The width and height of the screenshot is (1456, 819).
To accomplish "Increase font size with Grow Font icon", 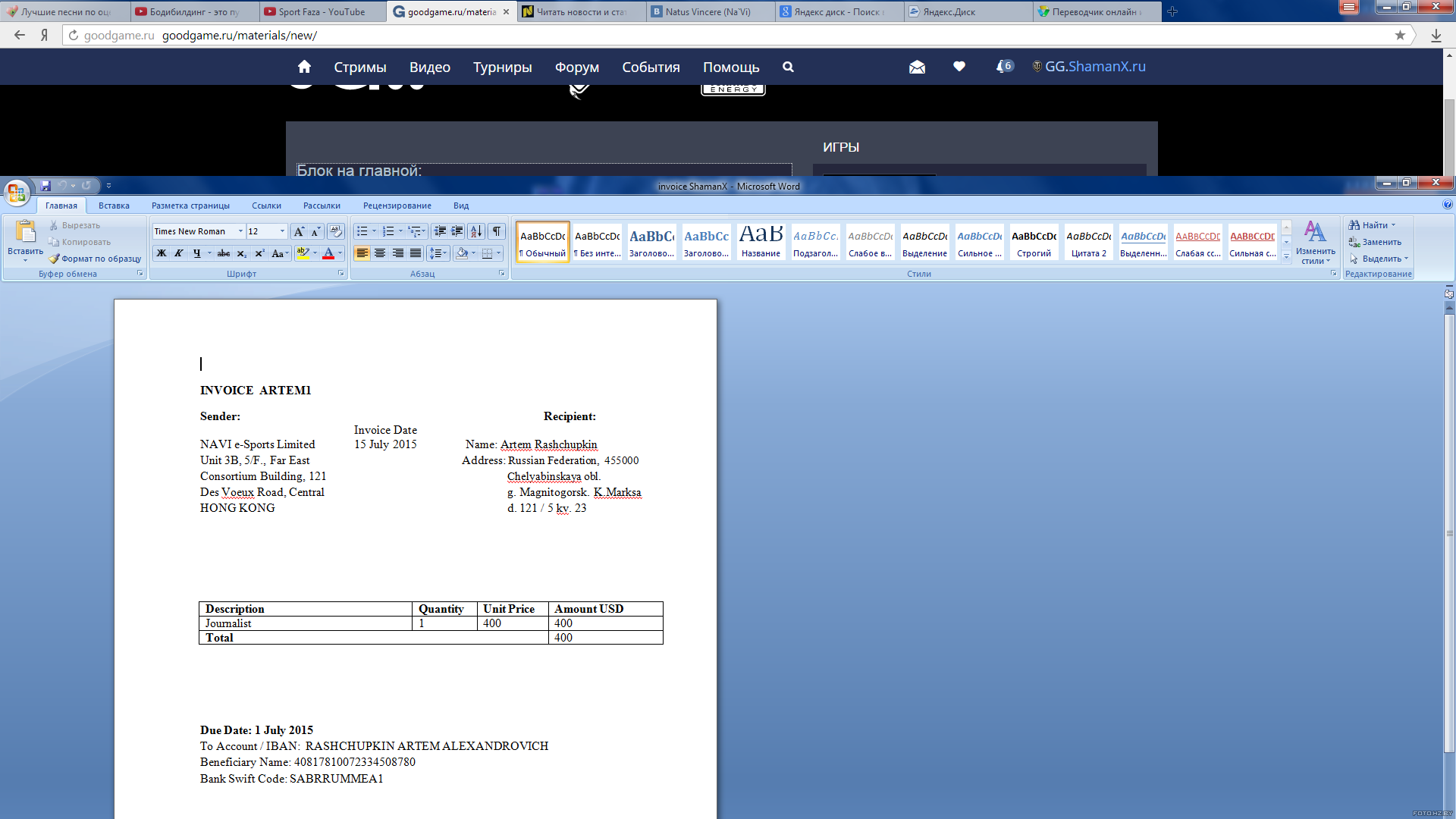I will [299, 231].
